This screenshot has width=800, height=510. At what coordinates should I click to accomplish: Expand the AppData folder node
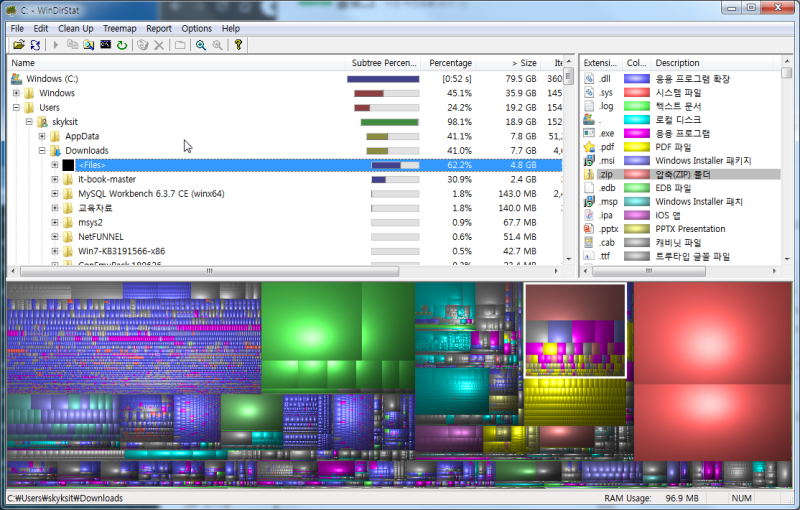pyautogui.click(x=42, y=136)
